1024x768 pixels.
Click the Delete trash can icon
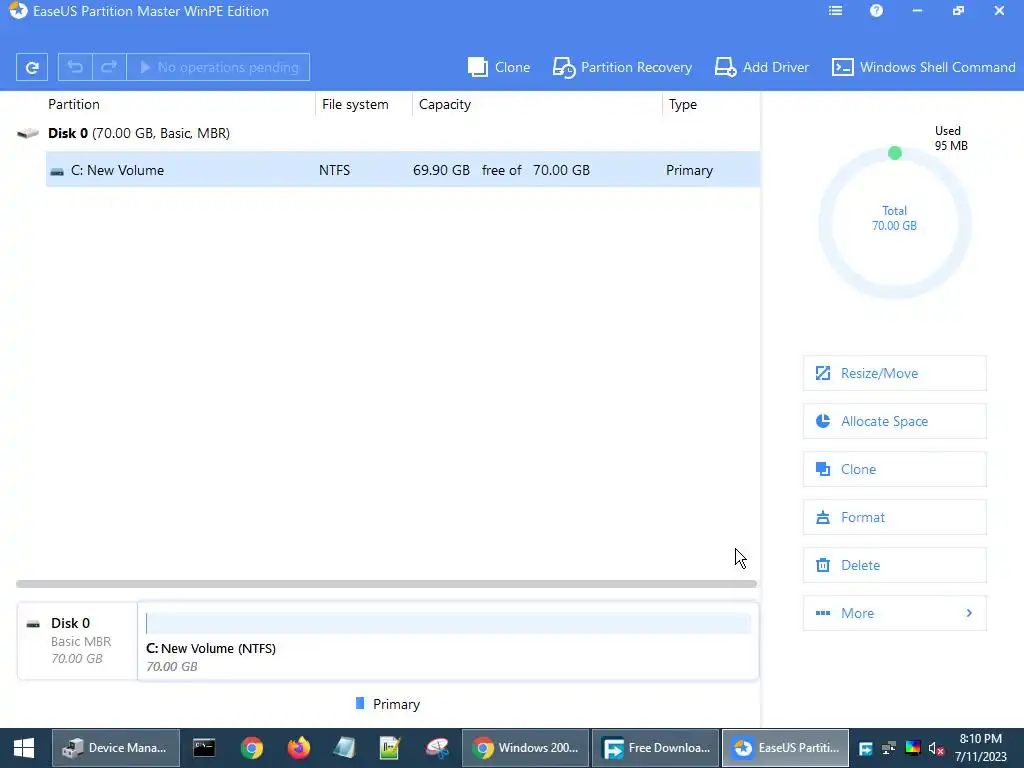click(x=823, y=566)
